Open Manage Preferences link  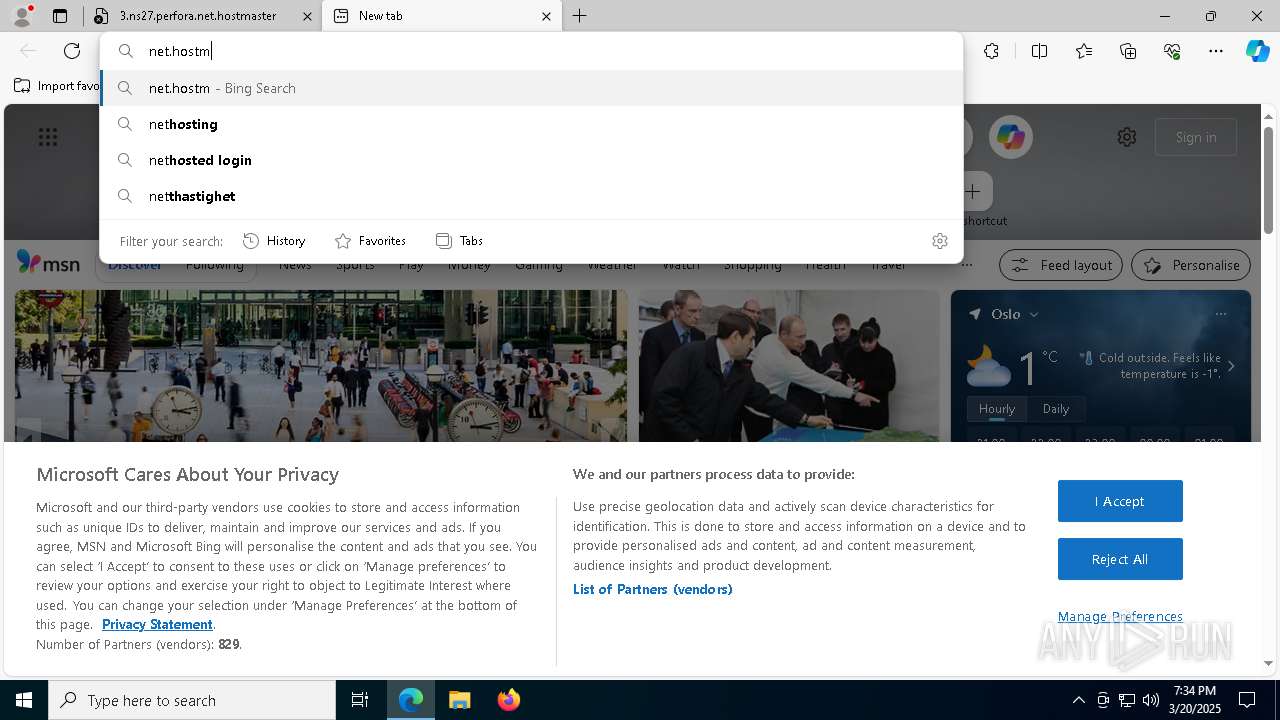coord(1120,616)
